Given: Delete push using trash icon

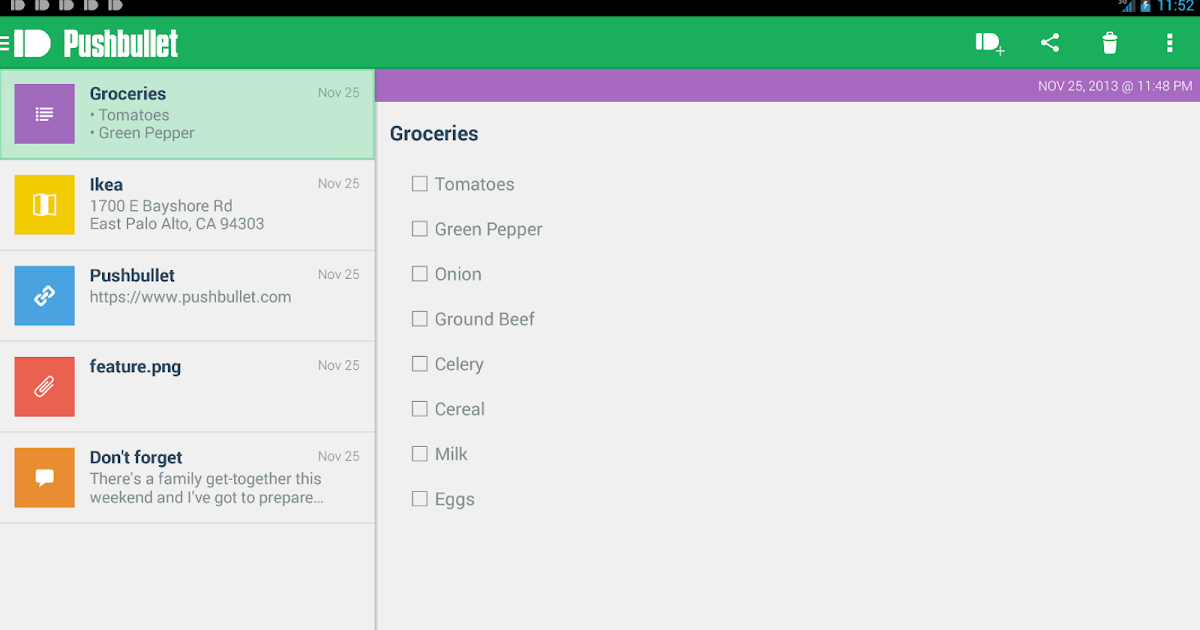Looking at the screenshot, I should click(x=1110, y=43).
